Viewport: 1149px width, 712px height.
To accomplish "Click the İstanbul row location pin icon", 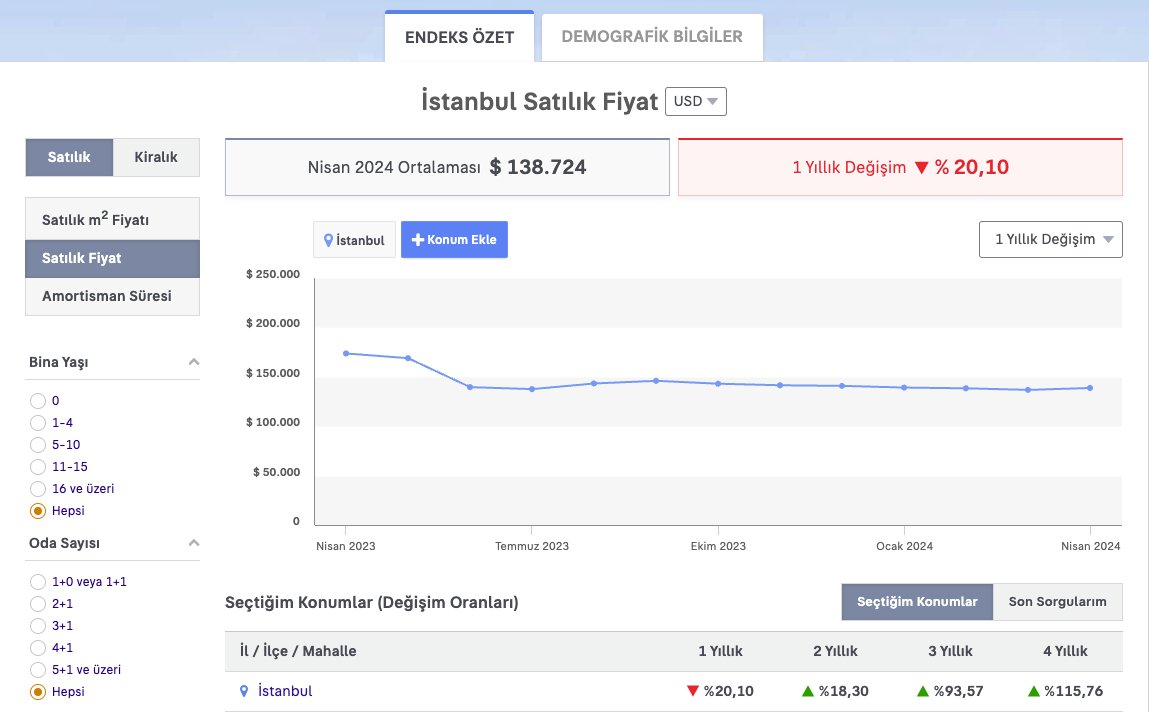I will point(244,691).
